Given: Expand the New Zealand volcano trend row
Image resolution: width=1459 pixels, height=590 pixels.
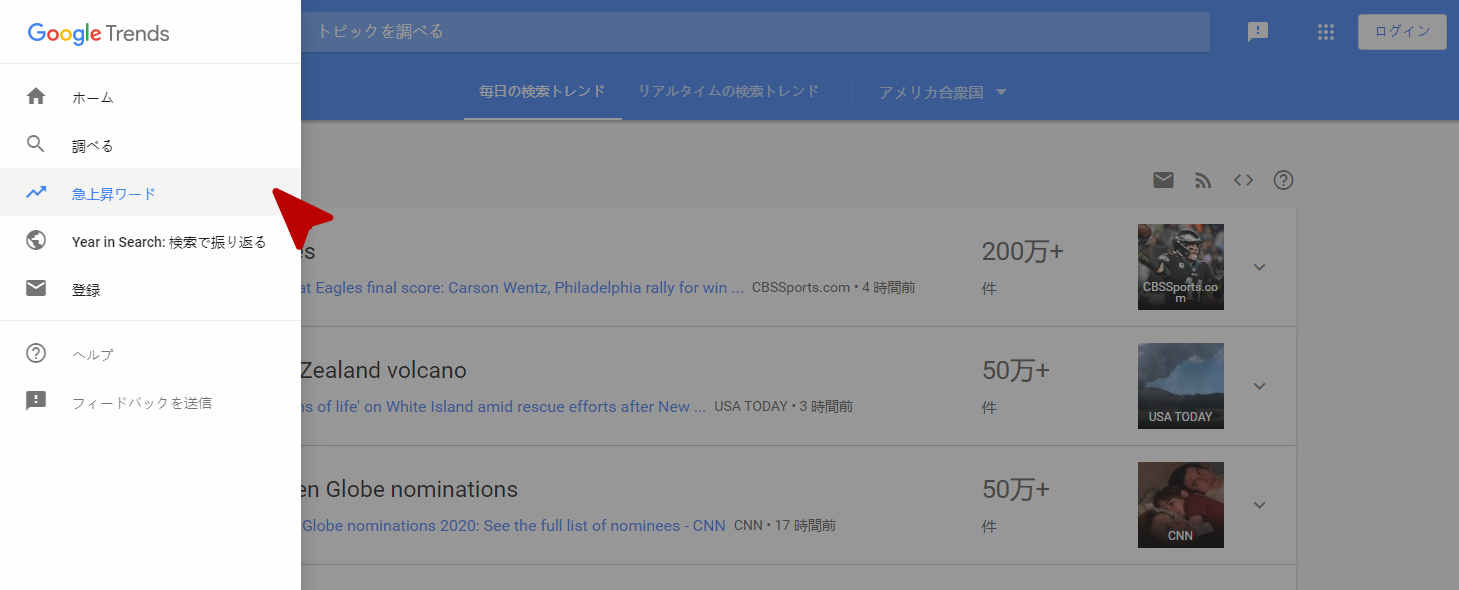Looking at the screenshot, I should [x=1260, y=386].
